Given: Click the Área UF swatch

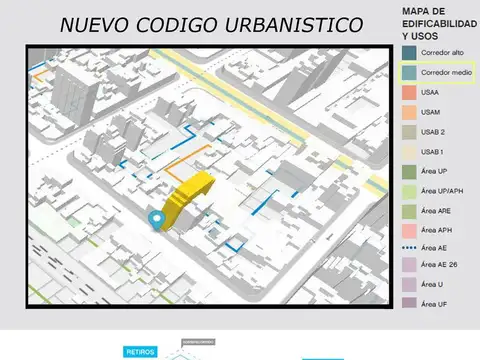Looking at the screenshot, I should pos(409,303).
